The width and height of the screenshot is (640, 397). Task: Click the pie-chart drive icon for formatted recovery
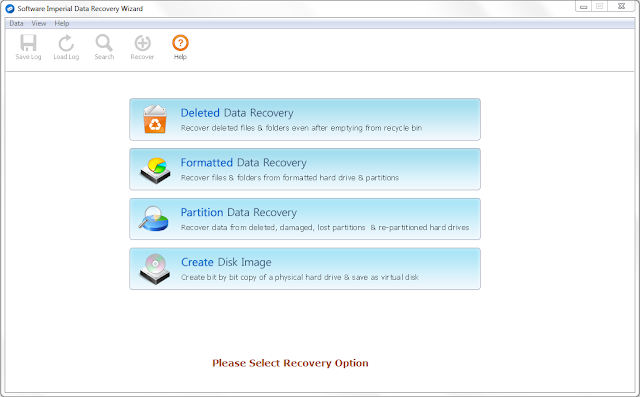pyautogui.click(x=155, y=170)
